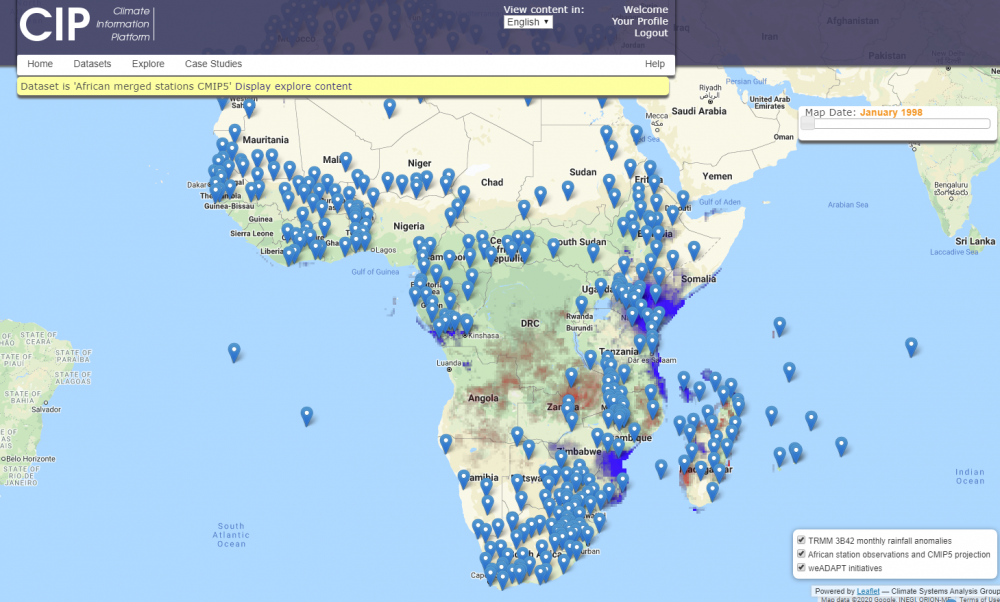Click the station marker directly below the Chad label
The height and width of the screenshot is (602, 1000).
pyautogui.click(x=524, y=209)
